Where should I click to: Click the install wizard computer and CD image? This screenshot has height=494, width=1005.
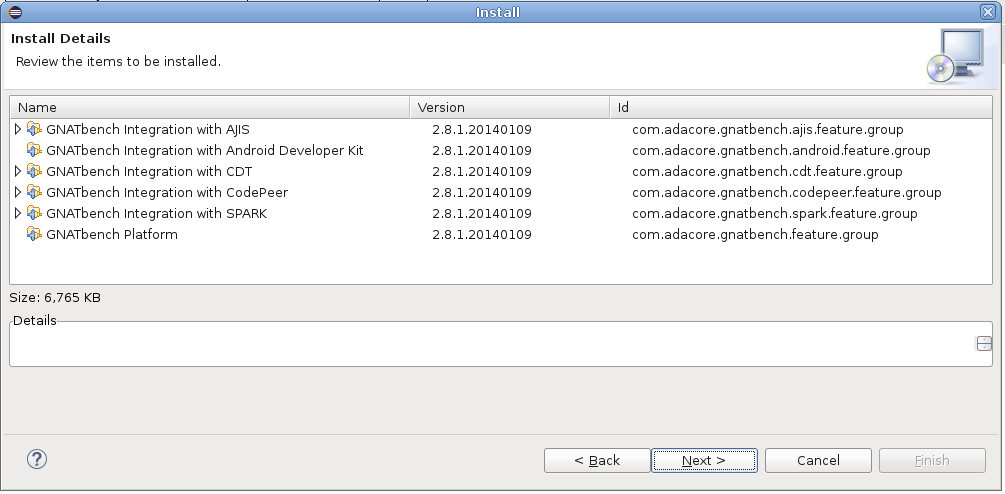click(x=956, y=56)
